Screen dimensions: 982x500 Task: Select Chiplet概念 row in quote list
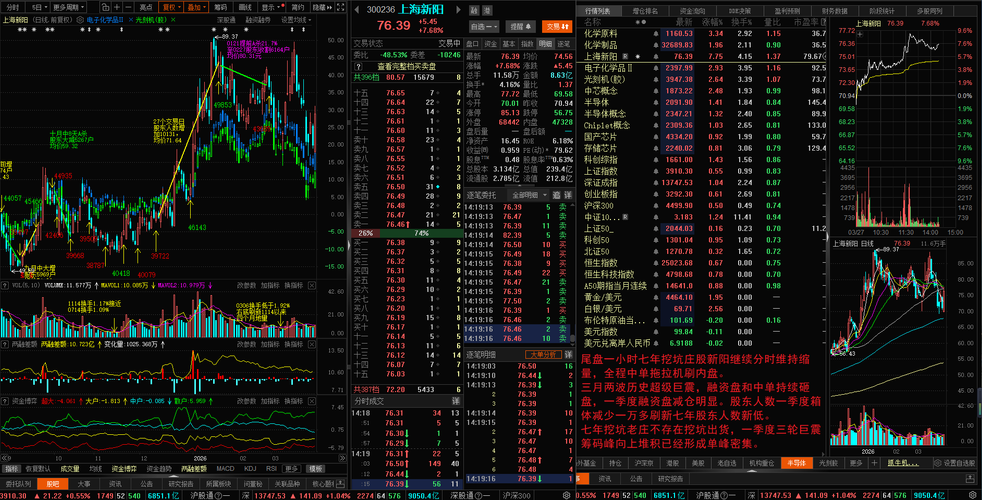(x=701, y=125)
